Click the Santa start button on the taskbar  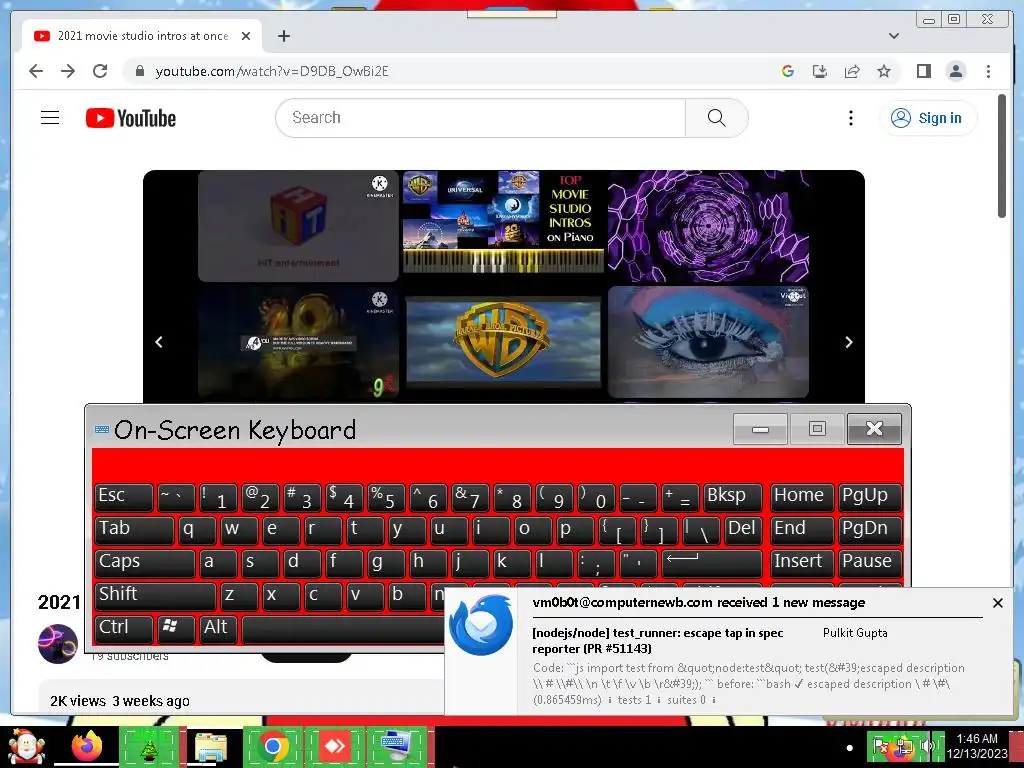[x=26, y=746]
